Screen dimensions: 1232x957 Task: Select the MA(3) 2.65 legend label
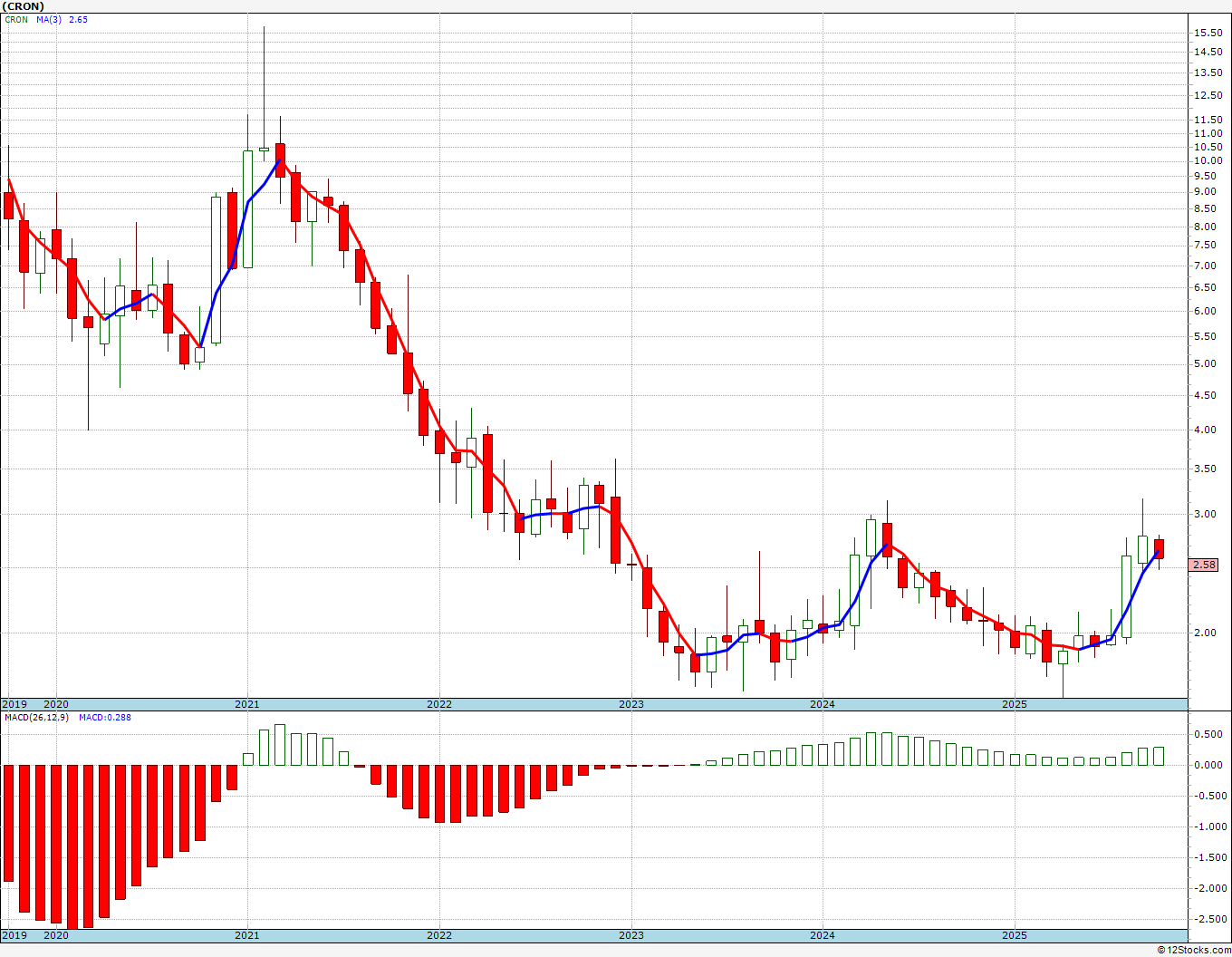click(63, 19)
